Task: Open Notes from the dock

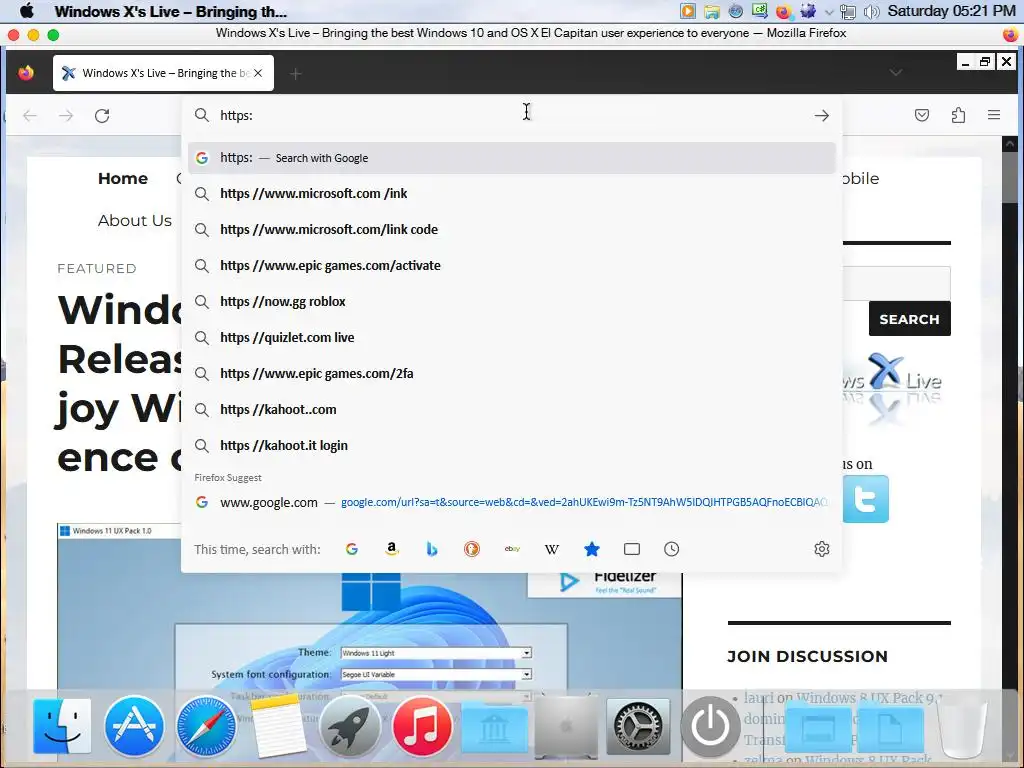Action: coord(279,726)
